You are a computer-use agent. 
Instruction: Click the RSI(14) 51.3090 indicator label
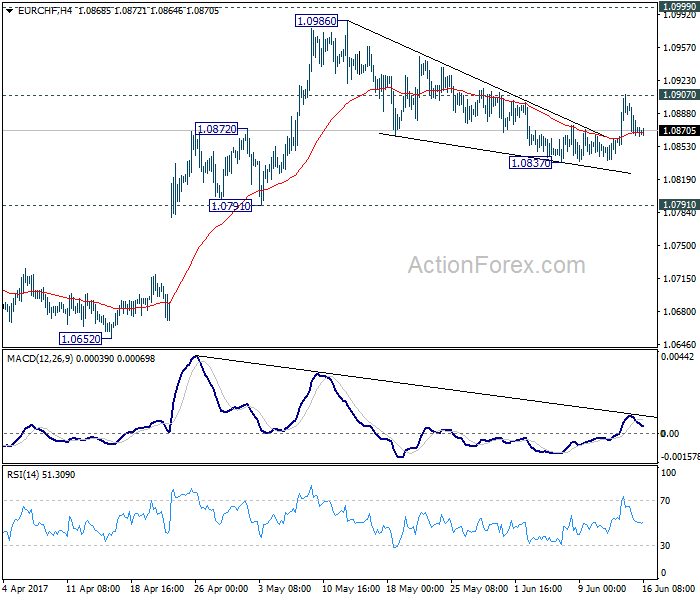point(41,475)
